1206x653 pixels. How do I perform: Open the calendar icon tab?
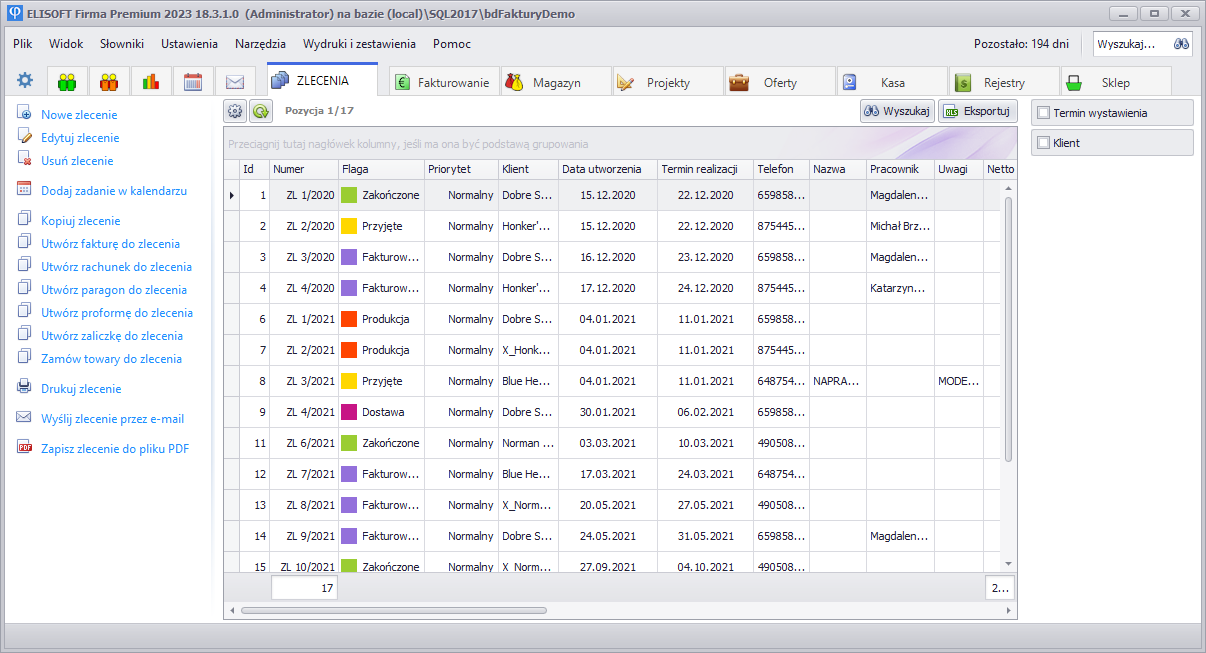193,82
